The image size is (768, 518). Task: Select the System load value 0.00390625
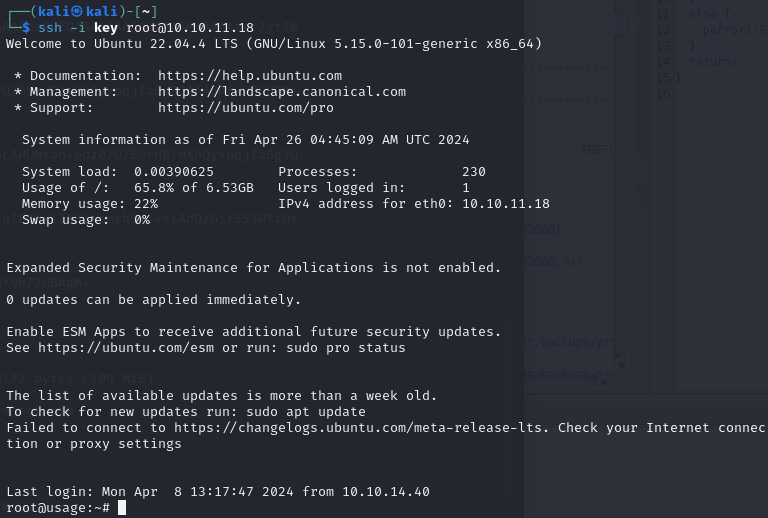(174, 172)
